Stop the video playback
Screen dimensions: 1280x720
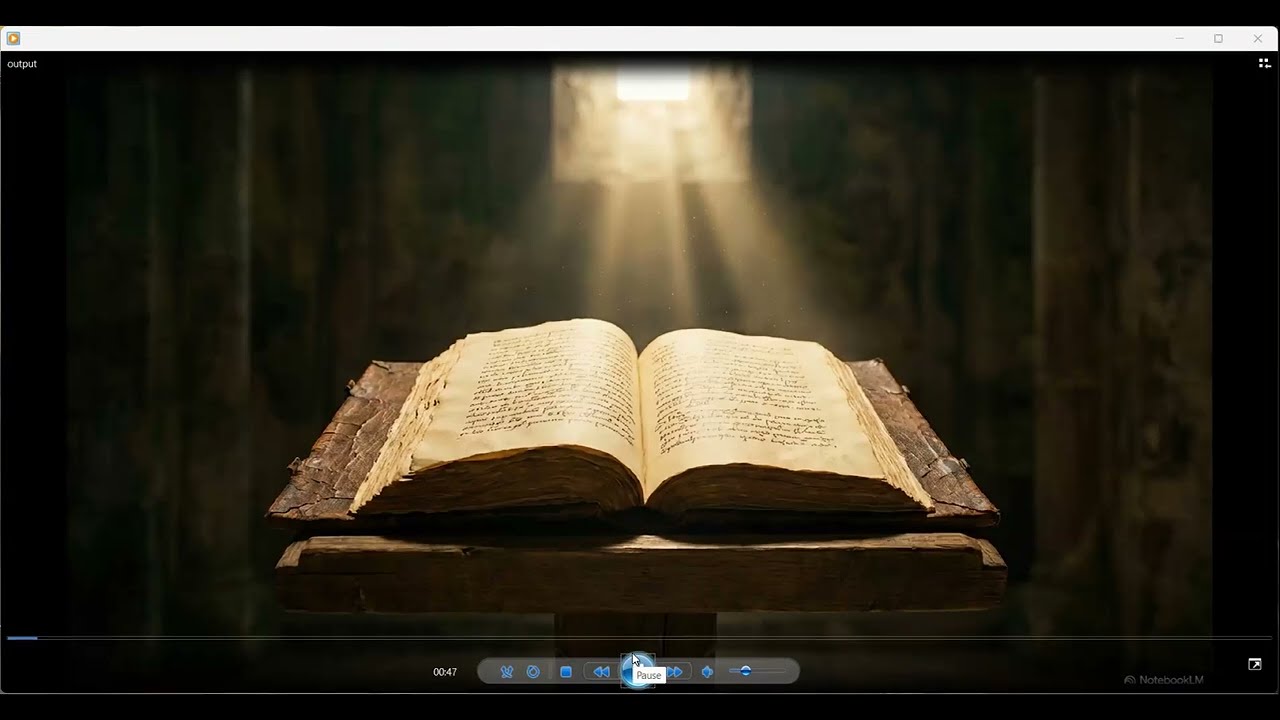pyautogui.click(x=566, y=672)
